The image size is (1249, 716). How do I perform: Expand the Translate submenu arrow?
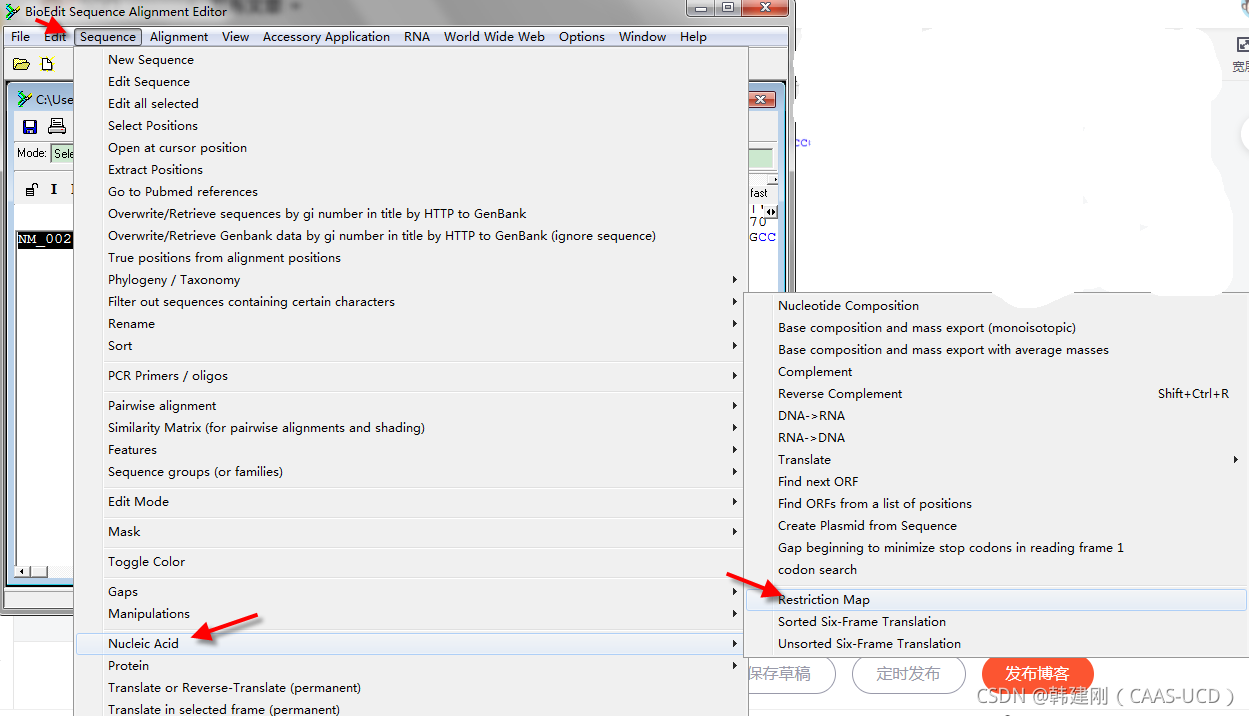(x=1237, y=460)
